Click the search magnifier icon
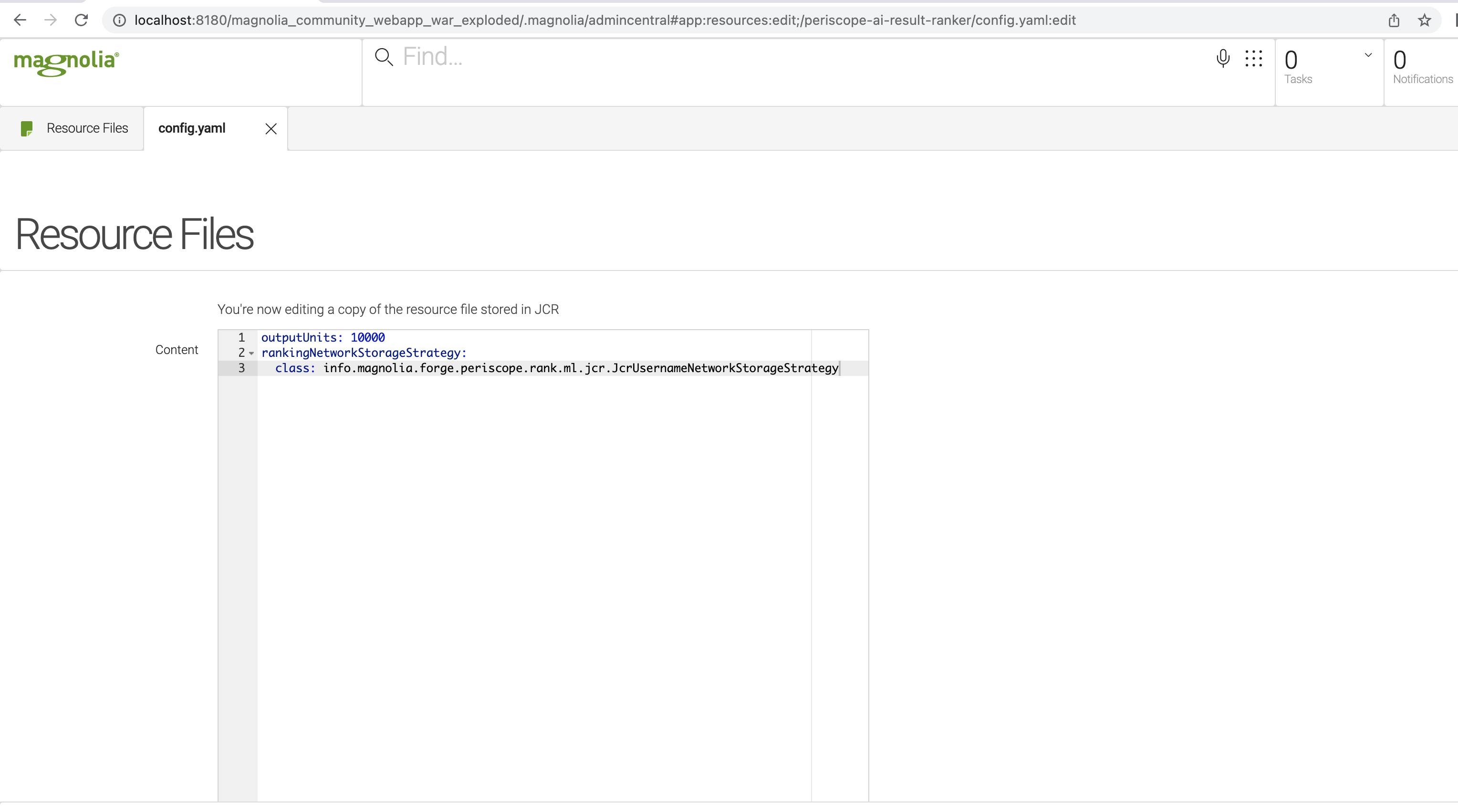The height and width of the screenshot is (812, 1458). click(x=384, y=57)
